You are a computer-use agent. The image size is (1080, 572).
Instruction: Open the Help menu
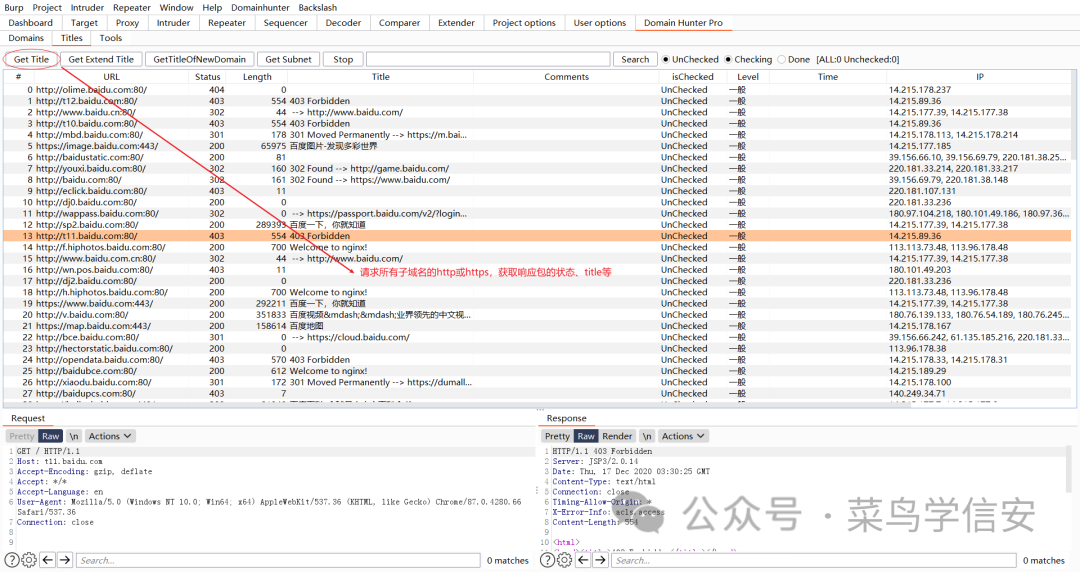(212, 8)
